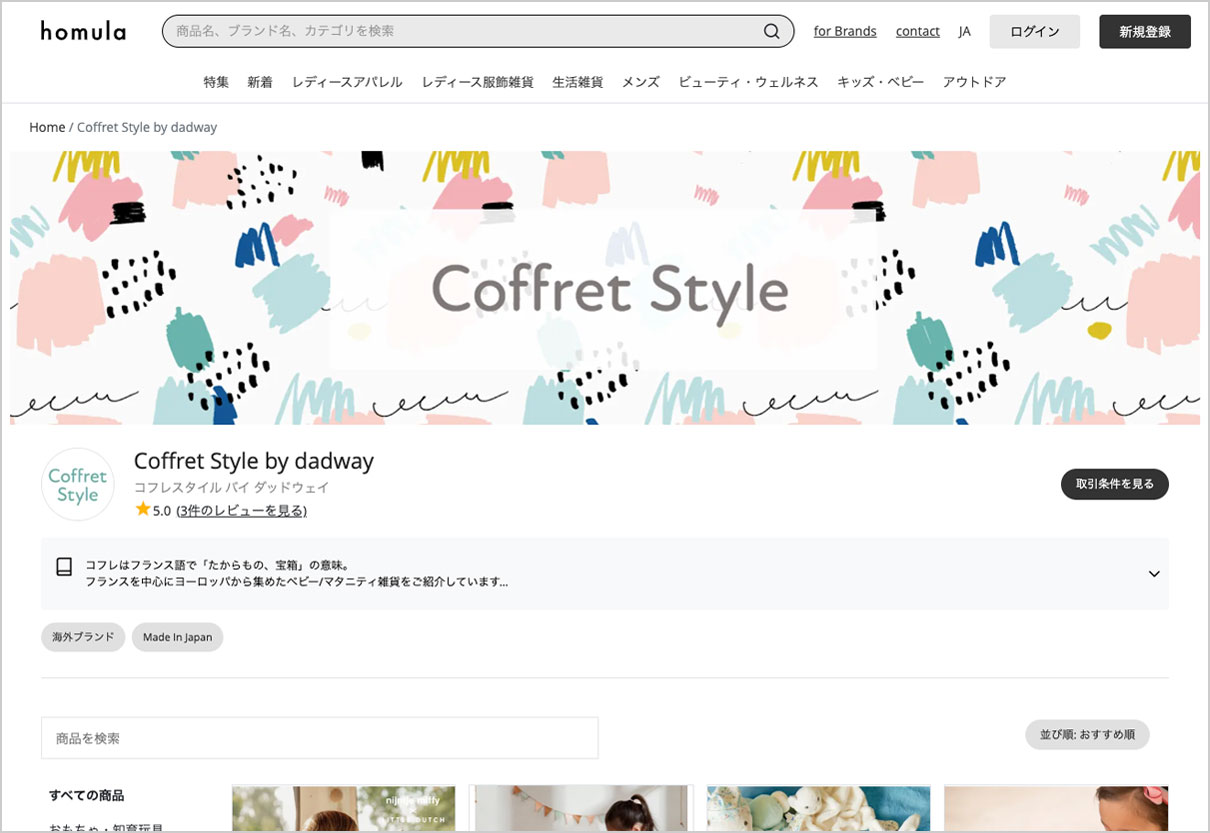Viewport: 1210px width, 833px height.
Task: Click the yellow rating star icon
Action: (142, 510)
